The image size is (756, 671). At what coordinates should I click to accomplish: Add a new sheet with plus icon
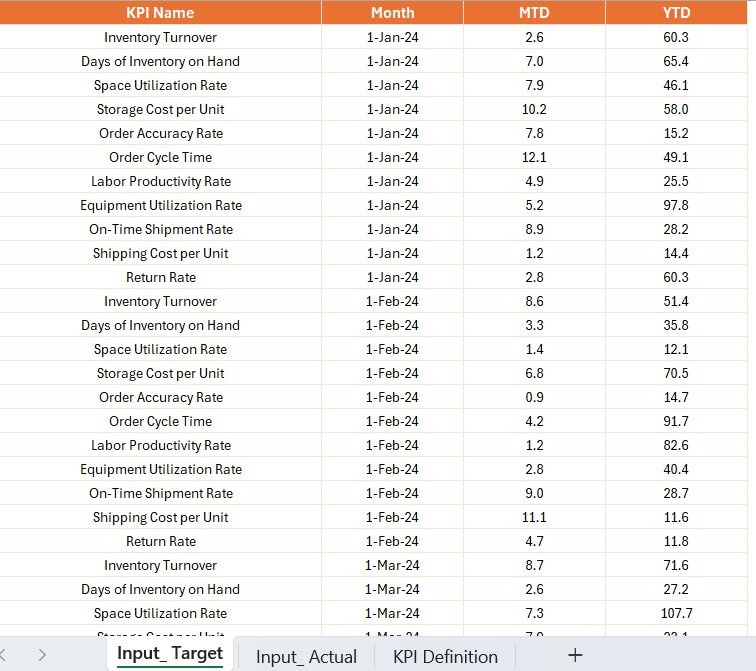[x=575, y=655]
